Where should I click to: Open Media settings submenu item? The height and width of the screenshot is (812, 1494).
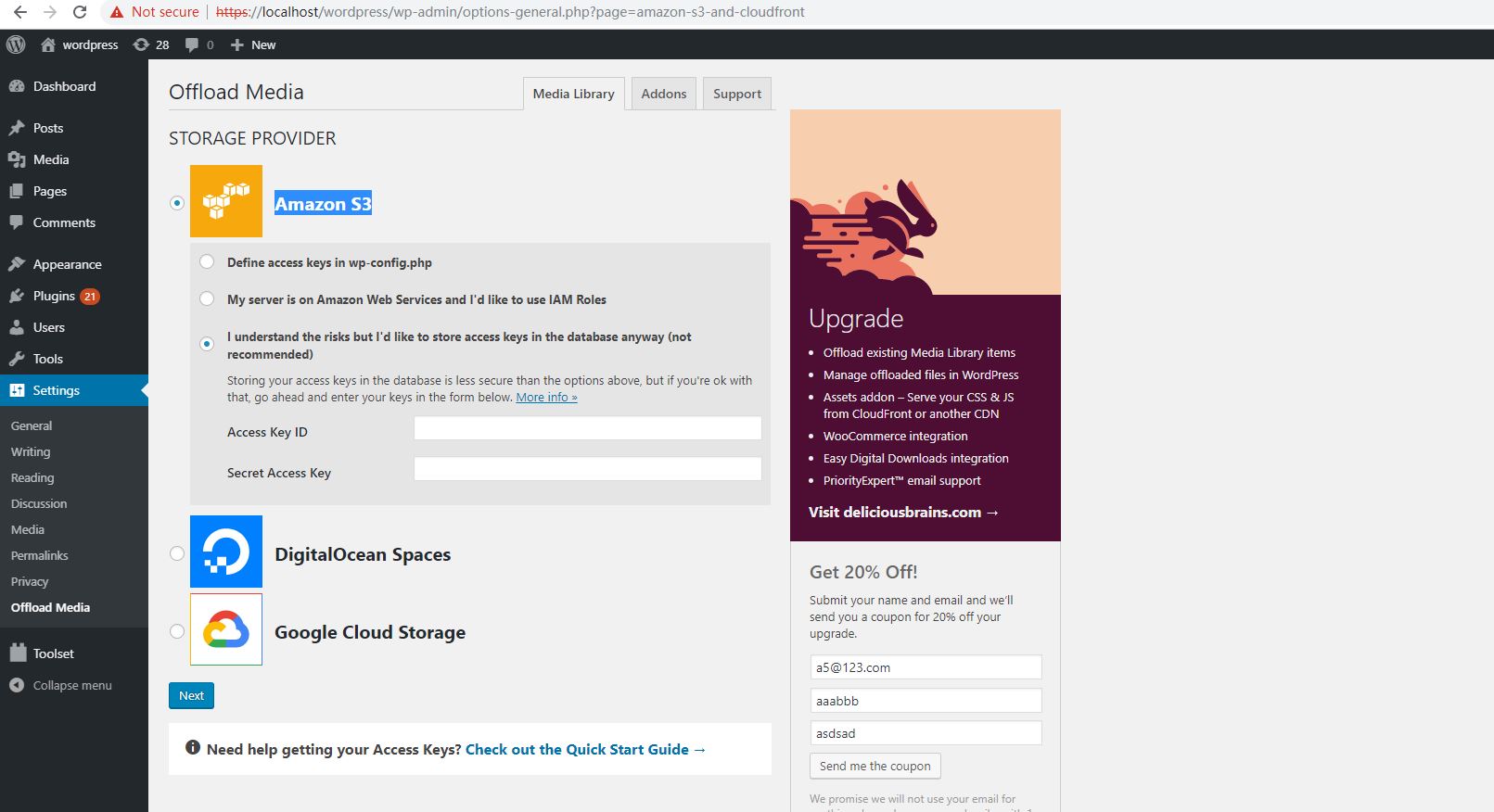click(28, 529)
